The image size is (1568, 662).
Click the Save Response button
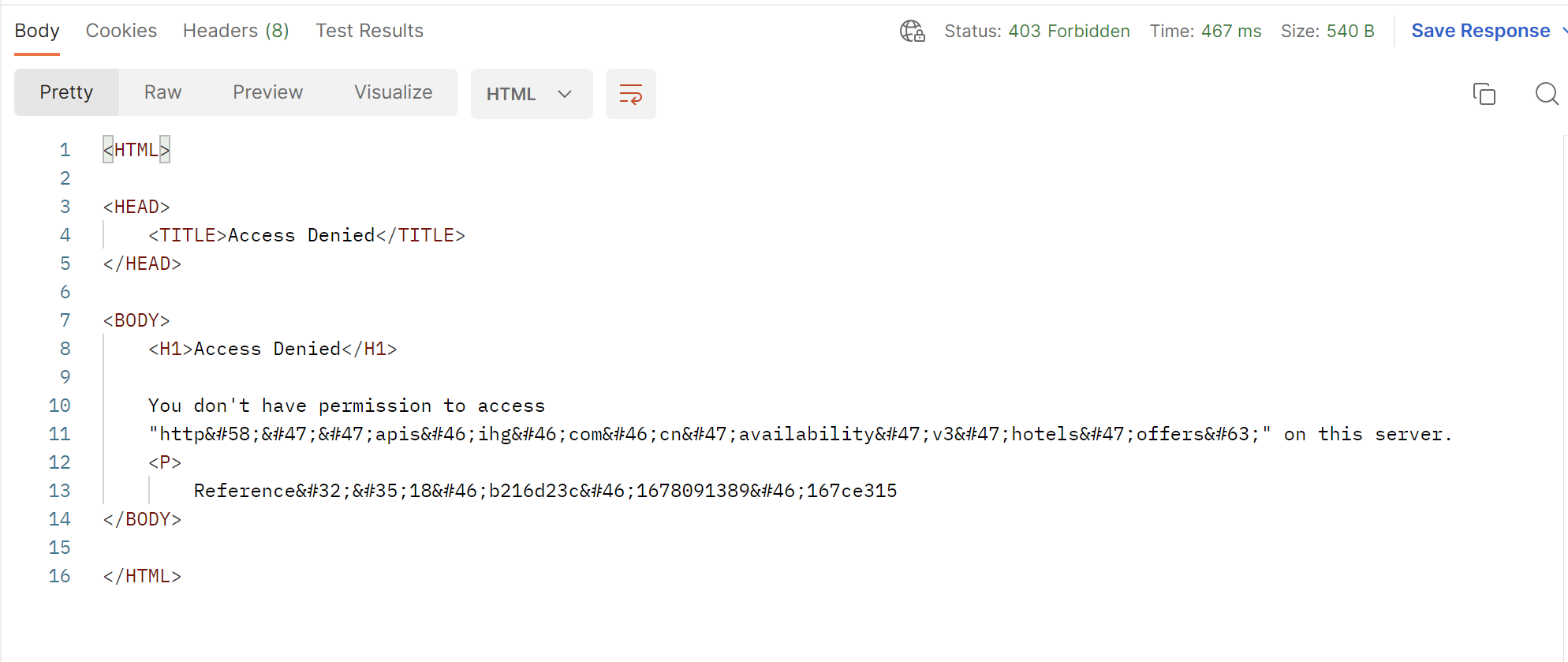[x=1480, y=31]
